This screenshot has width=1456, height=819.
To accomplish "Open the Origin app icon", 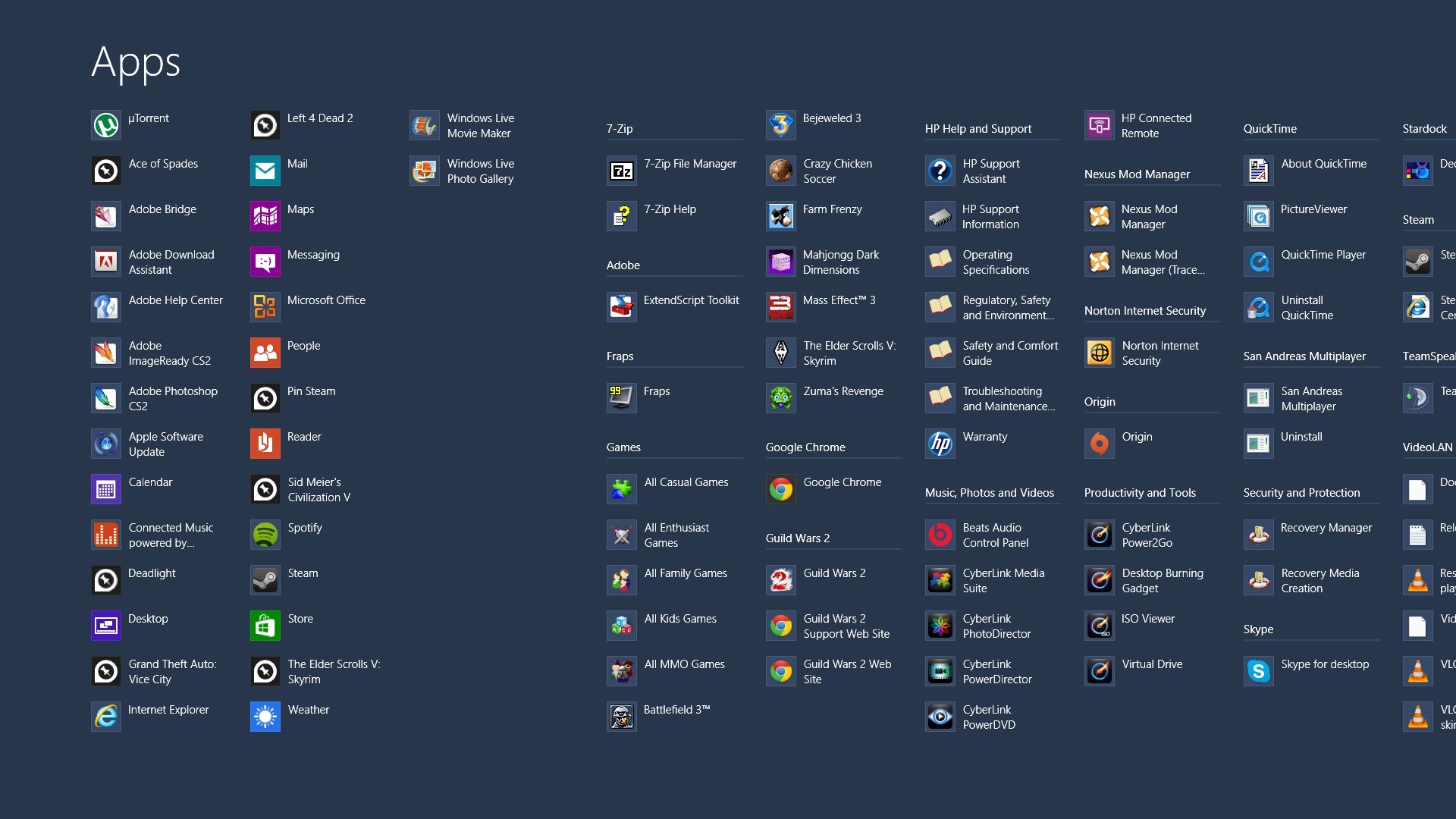I will pyautogui.click(x=1100, y=444).
